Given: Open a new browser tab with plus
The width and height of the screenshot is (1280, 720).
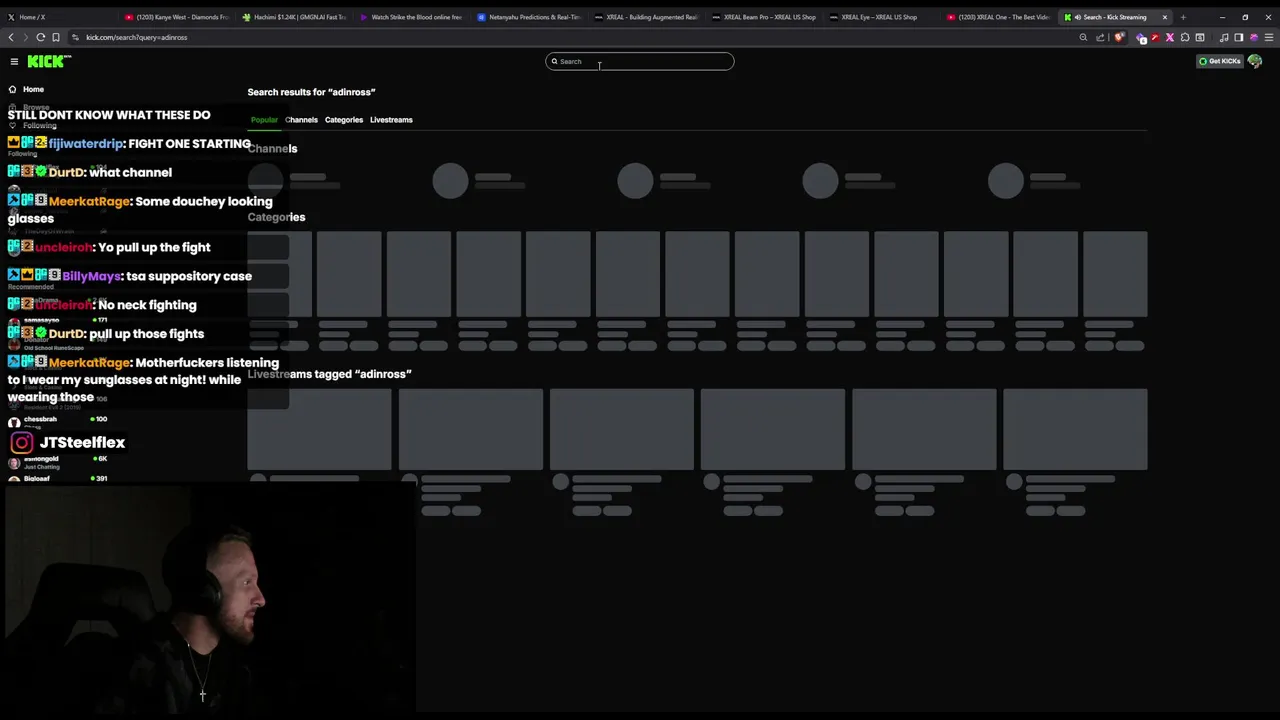Looking at the screenshot, I should [1183, 17].
